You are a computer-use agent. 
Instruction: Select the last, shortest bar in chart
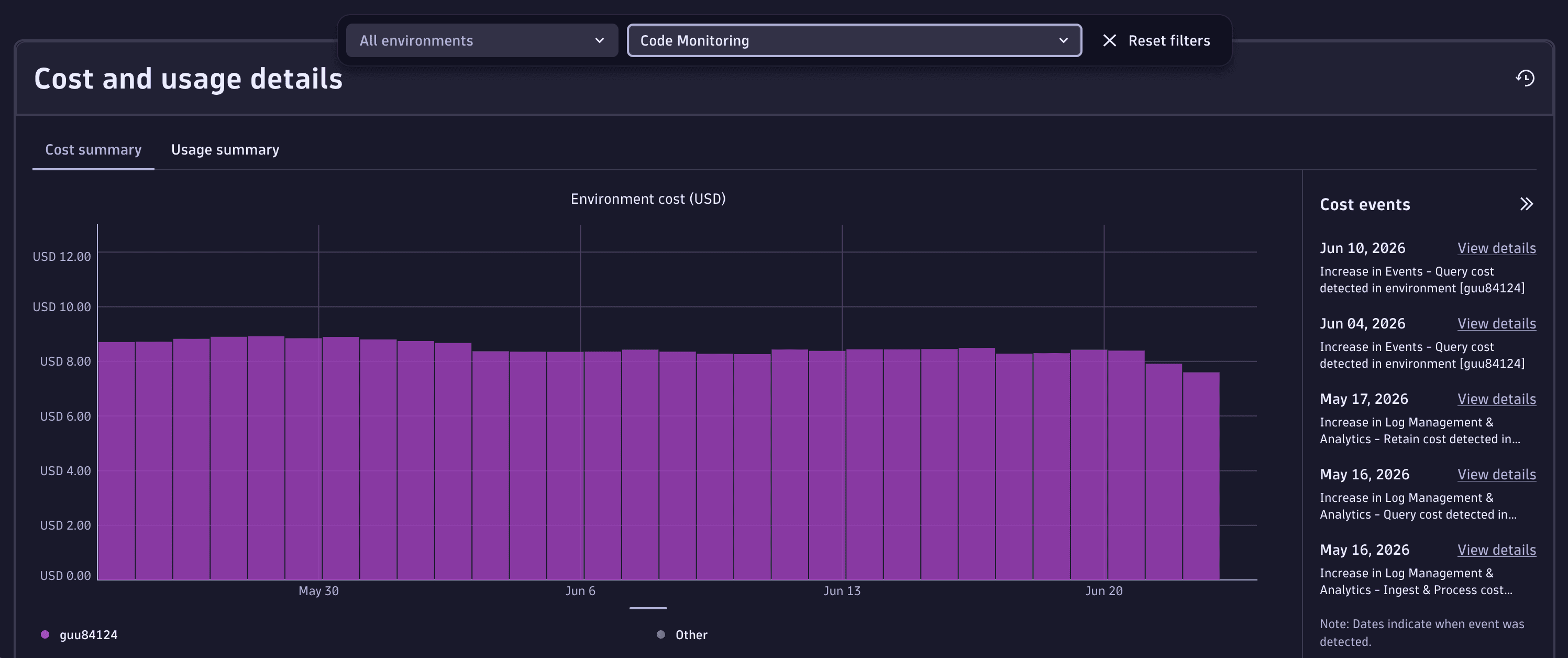pos(1201,475)
